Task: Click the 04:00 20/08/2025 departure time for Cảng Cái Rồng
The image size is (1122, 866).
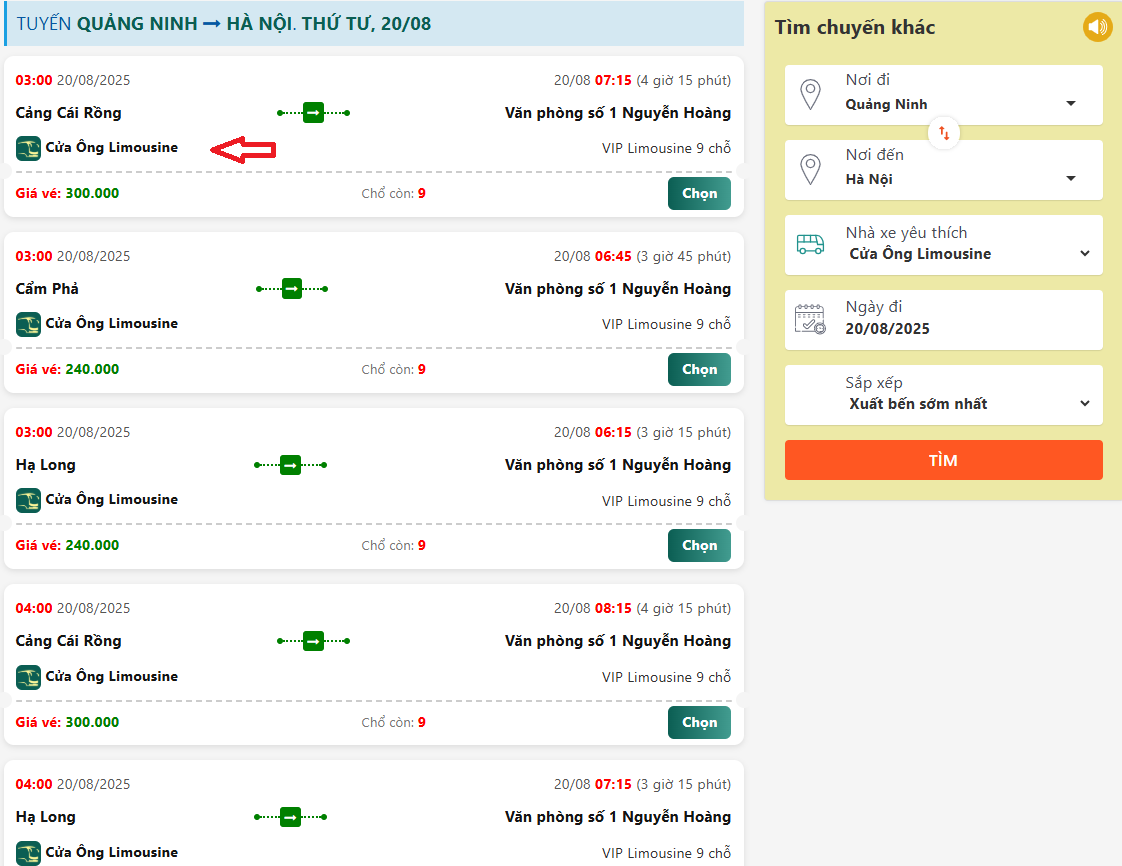Action: pos(73,608)
